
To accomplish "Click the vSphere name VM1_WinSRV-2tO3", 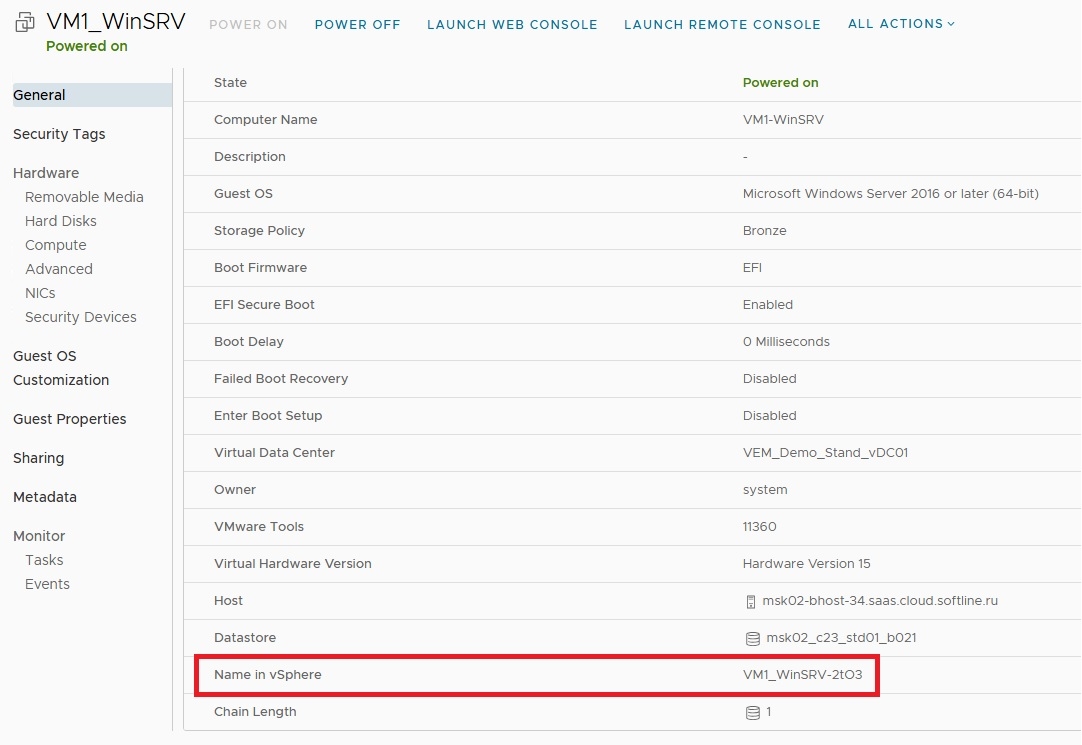I will click(x=803, y=675).
